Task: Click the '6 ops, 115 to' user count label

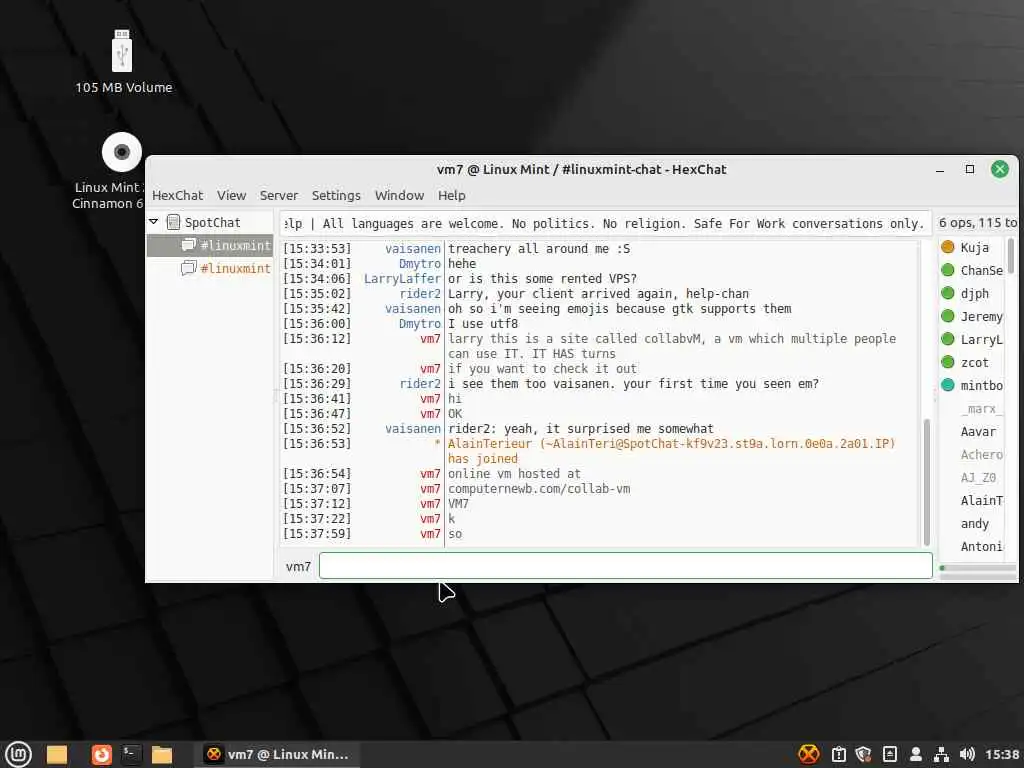Action: 977,222
